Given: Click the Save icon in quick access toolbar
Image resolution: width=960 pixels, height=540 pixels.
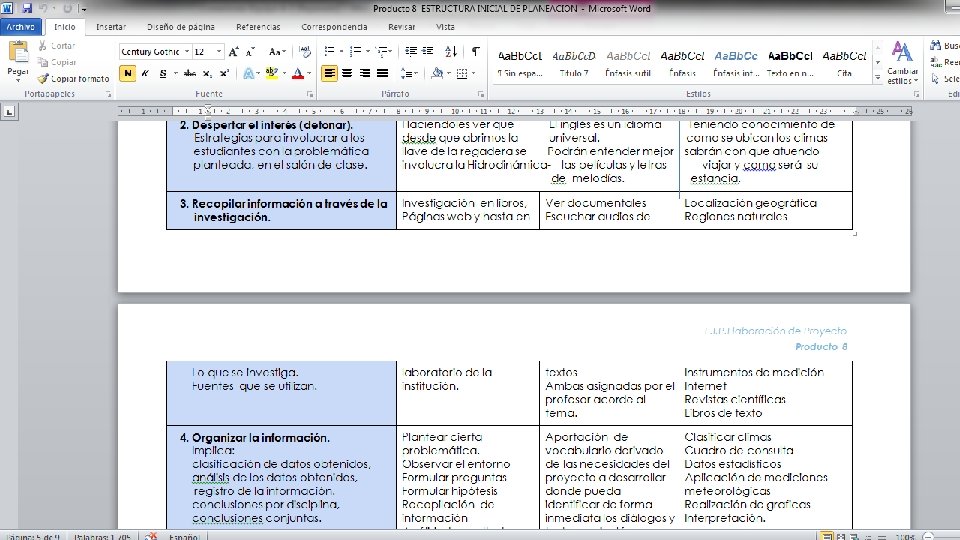Looking at the screenshot, I should coord(27,9).
